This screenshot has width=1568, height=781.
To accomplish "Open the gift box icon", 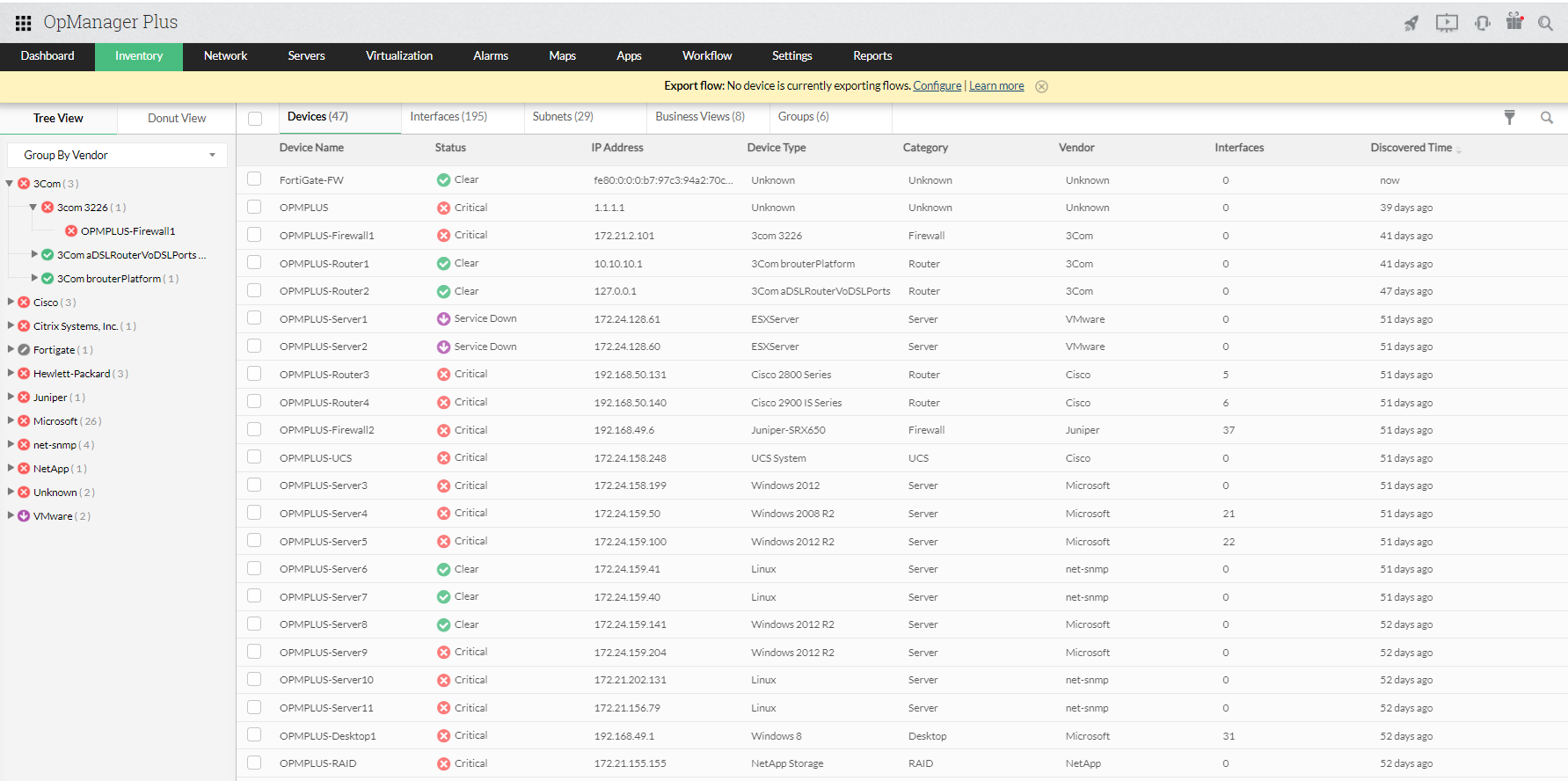I will 1514,21.
